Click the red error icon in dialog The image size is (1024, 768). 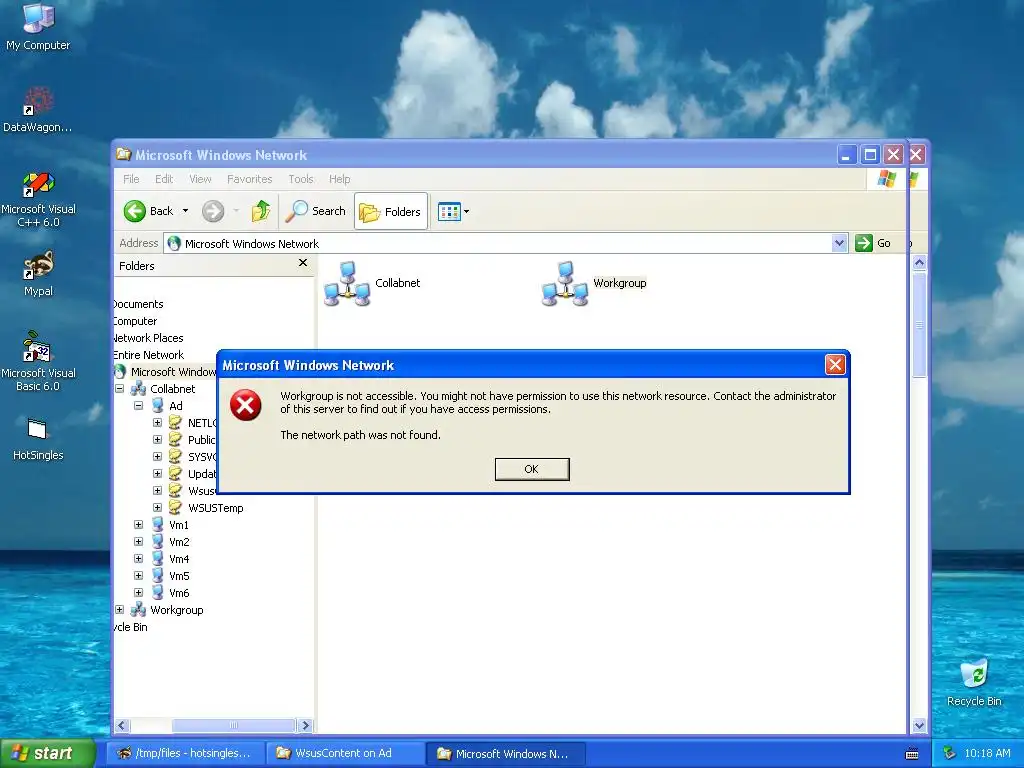click(246, 405)
